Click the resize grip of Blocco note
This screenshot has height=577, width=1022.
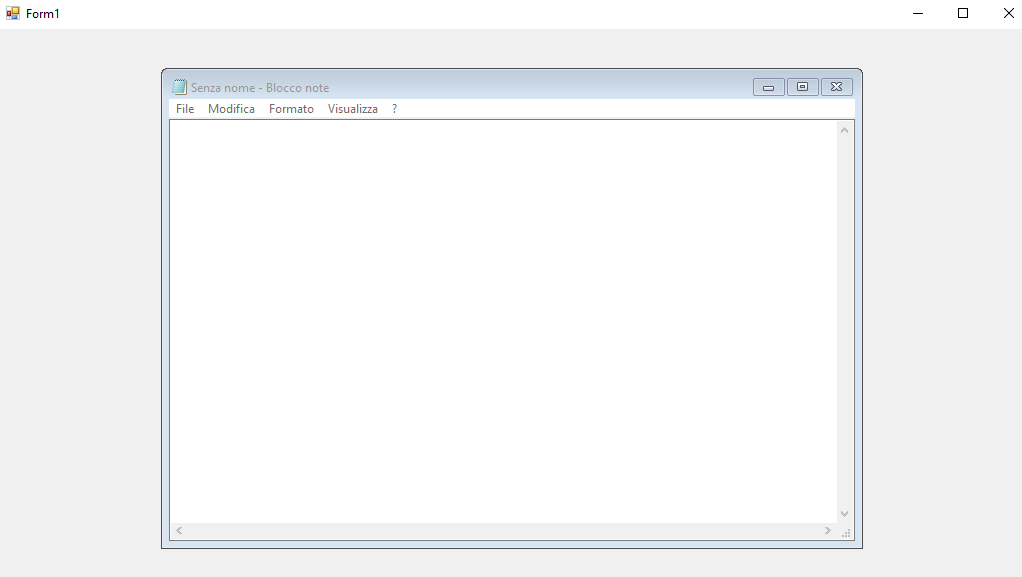(846, 533)
